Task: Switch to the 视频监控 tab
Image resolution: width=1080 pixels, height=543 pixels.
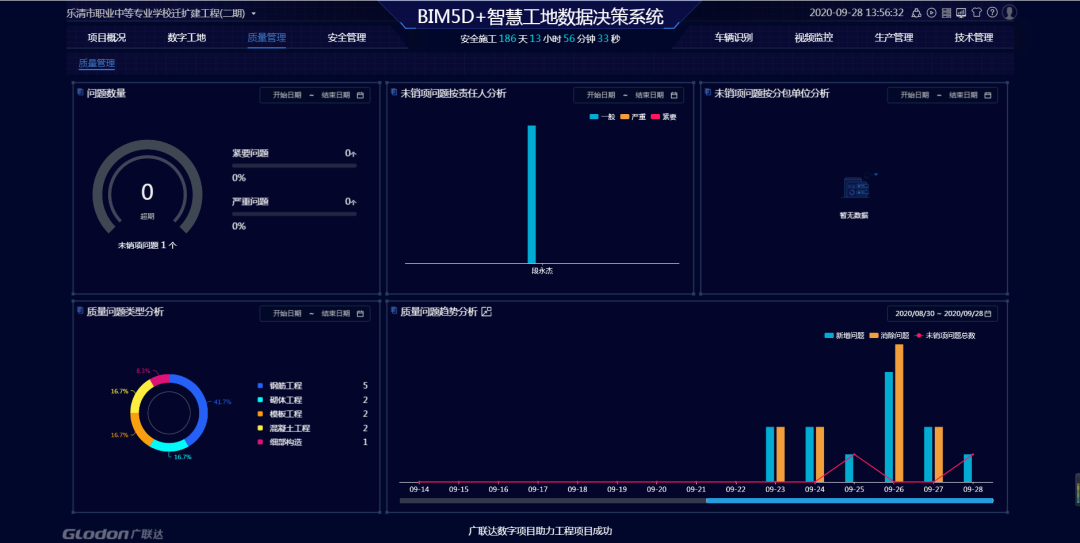Action: point(813,37)
